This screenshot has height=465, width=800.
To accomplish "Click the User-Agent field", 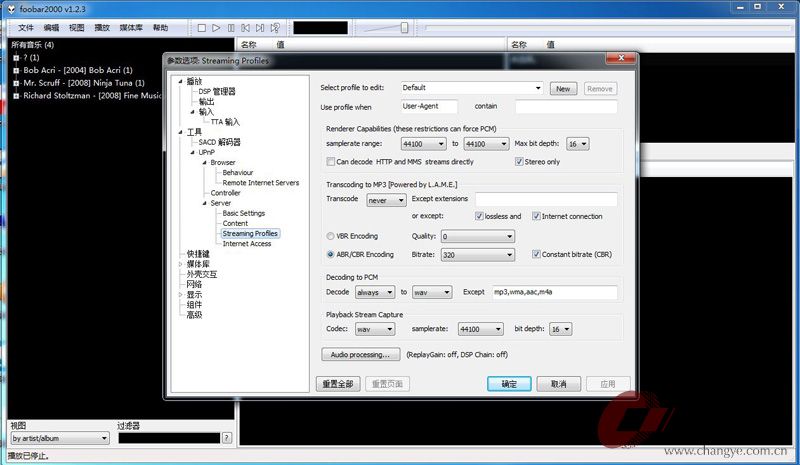I will [x=429, y=106].
